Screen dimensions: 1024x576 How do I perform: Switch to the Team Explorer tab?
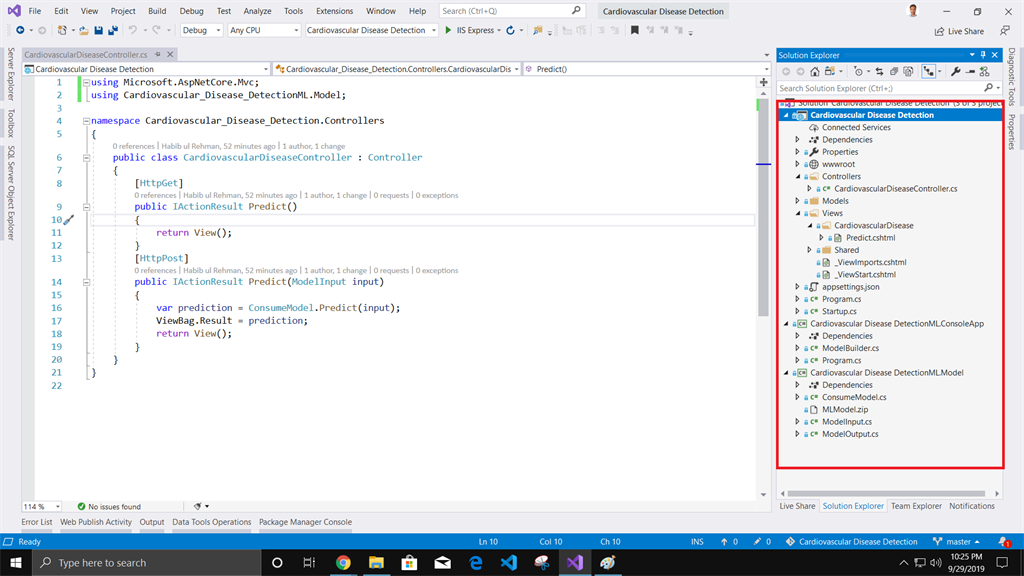tap(915, 506)
